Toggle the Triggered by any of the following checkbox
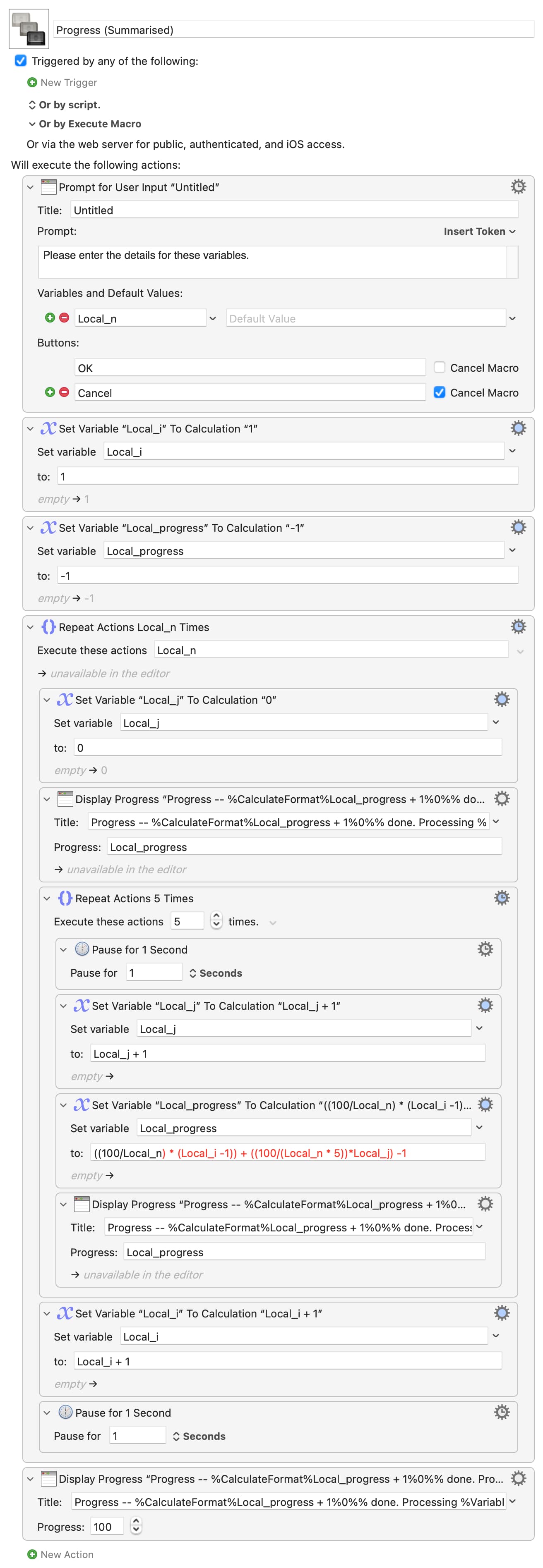The image size is (543, 1568). click(21, 61)
